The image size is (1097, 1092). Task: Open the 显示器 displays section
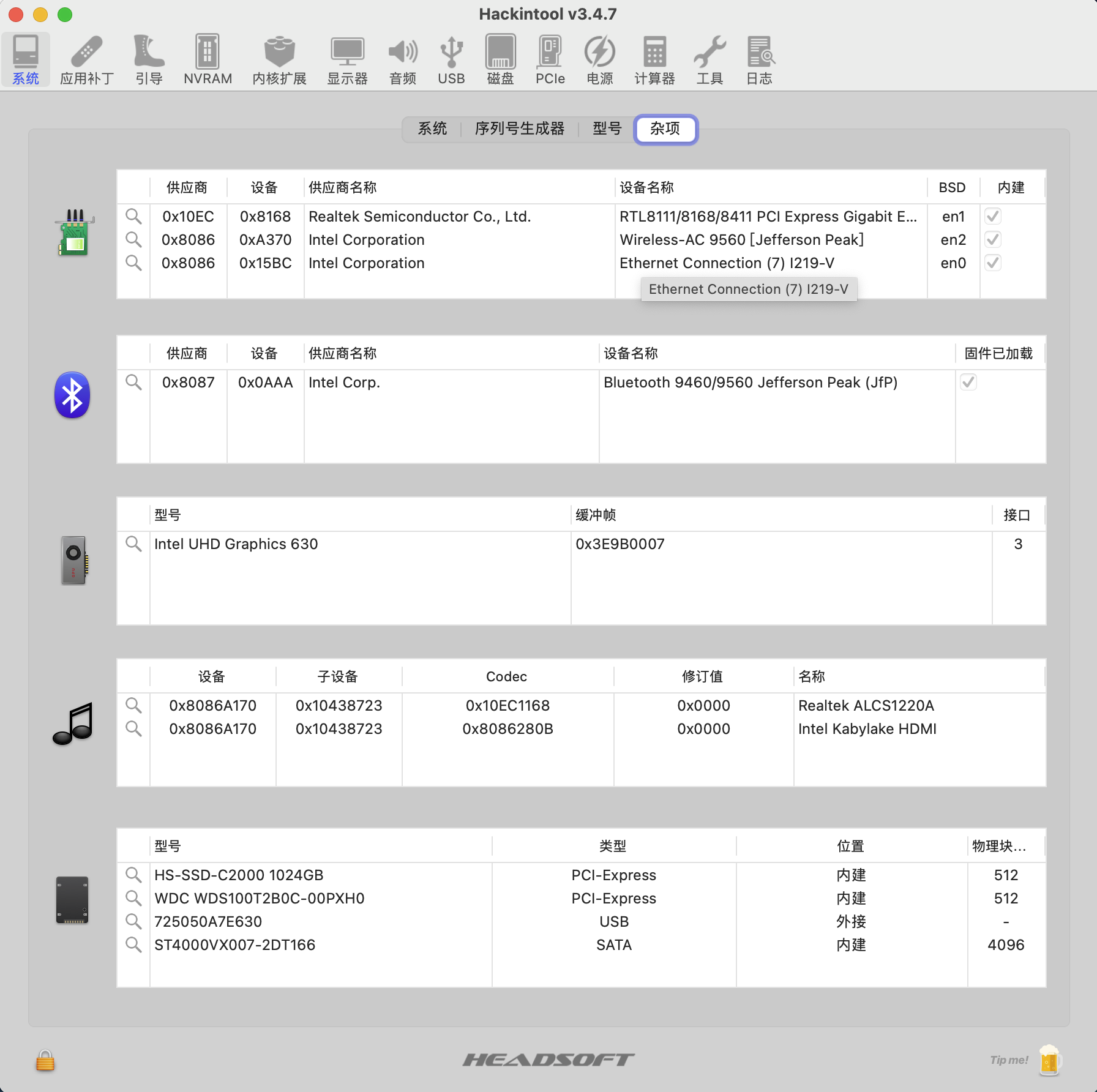pyautogui.click(x=347, y=60)
